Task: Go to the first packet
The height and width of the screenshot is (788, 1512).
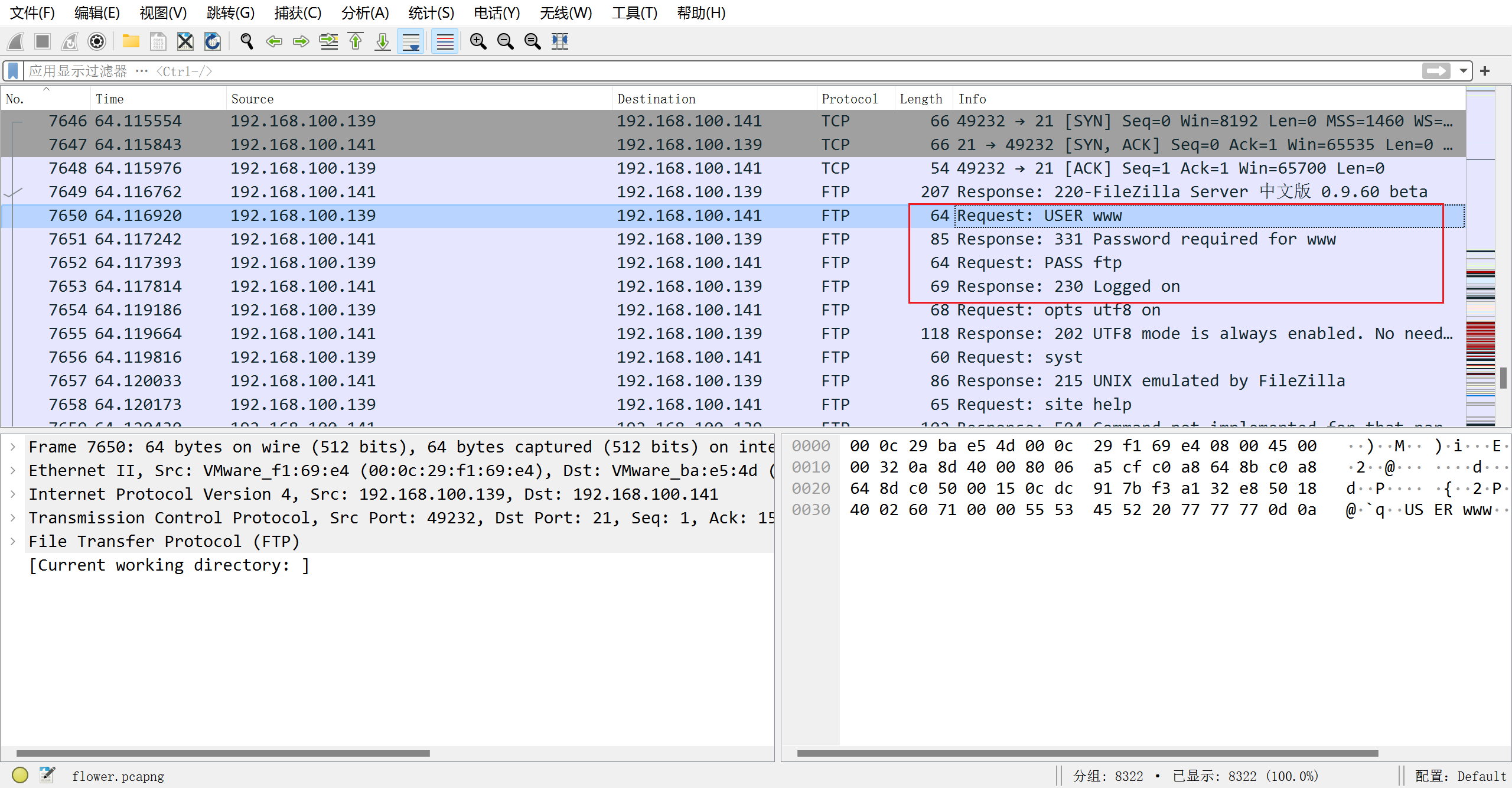Action: click(x=356, y=41)
